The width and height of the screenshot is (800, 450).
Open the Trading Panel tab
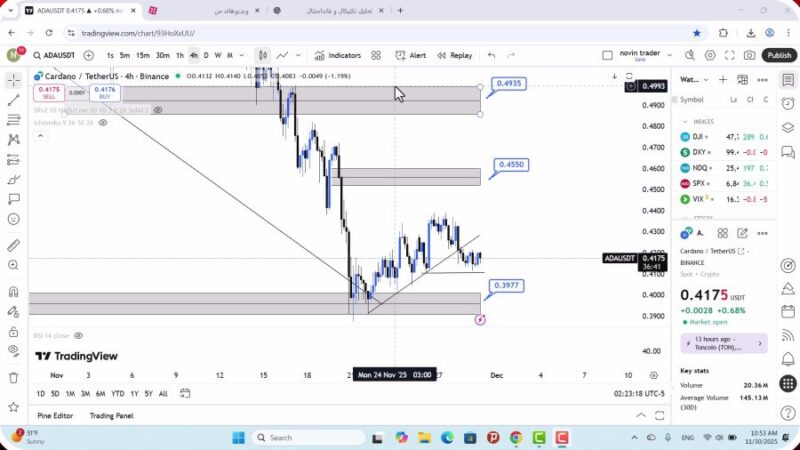[x=111, y=415]
